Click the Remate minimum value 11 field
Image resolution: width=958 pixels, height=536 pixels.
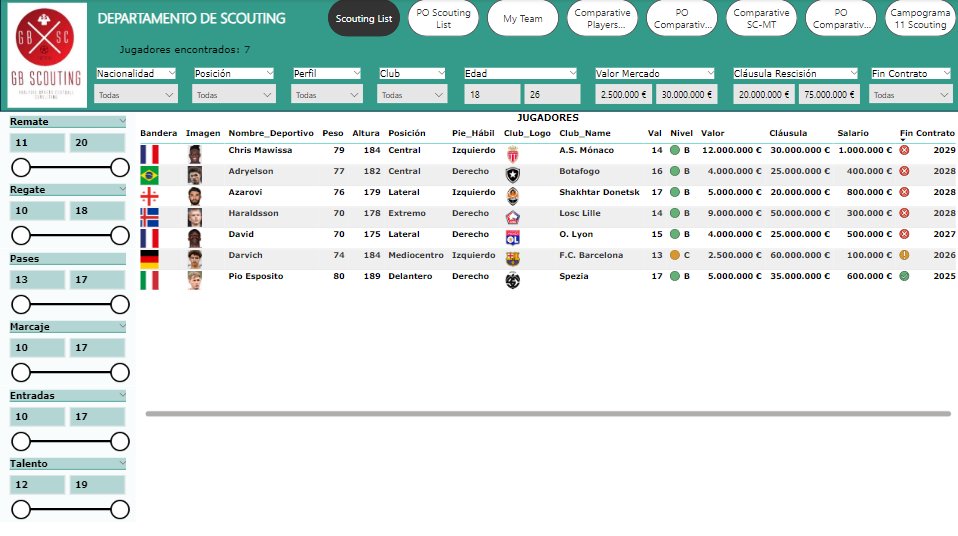coord(37,142)
